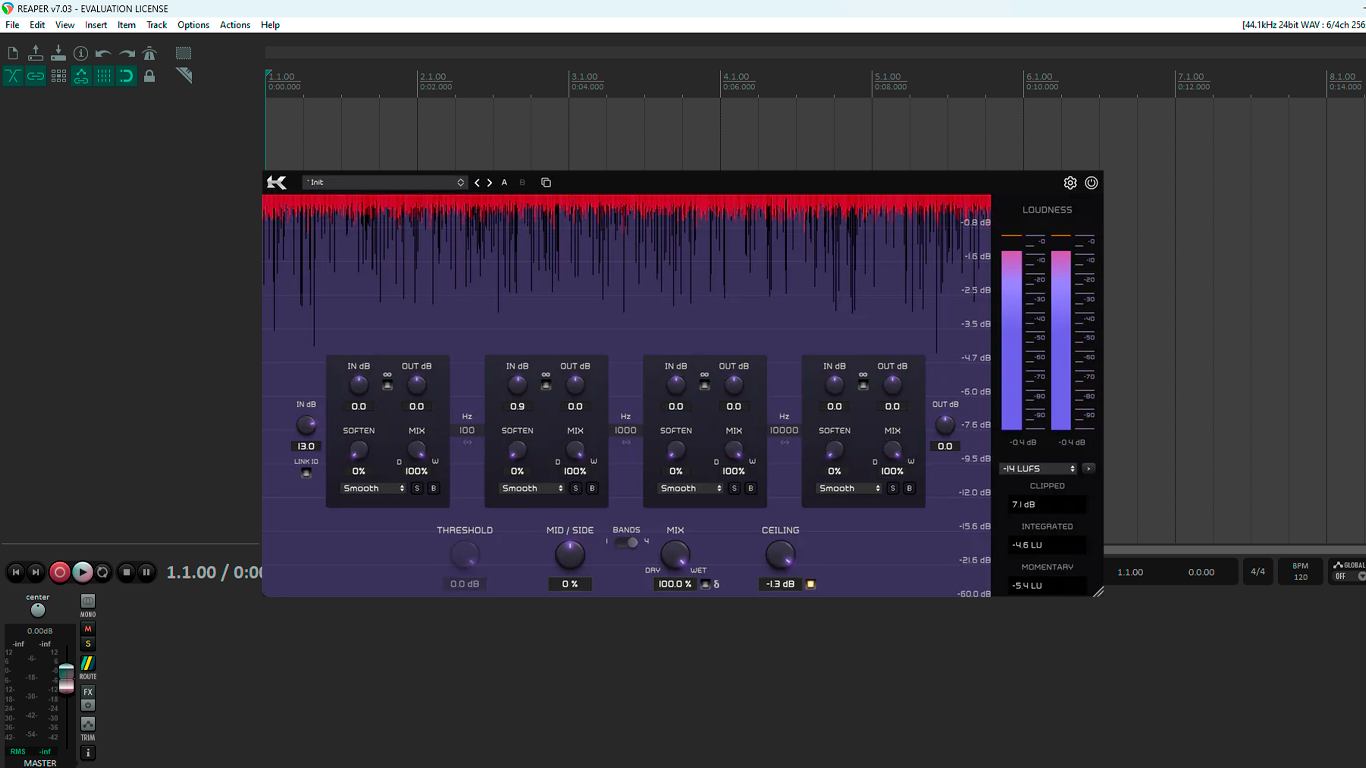Toggle the plugin power bypass icon

tap(1091, 183)
